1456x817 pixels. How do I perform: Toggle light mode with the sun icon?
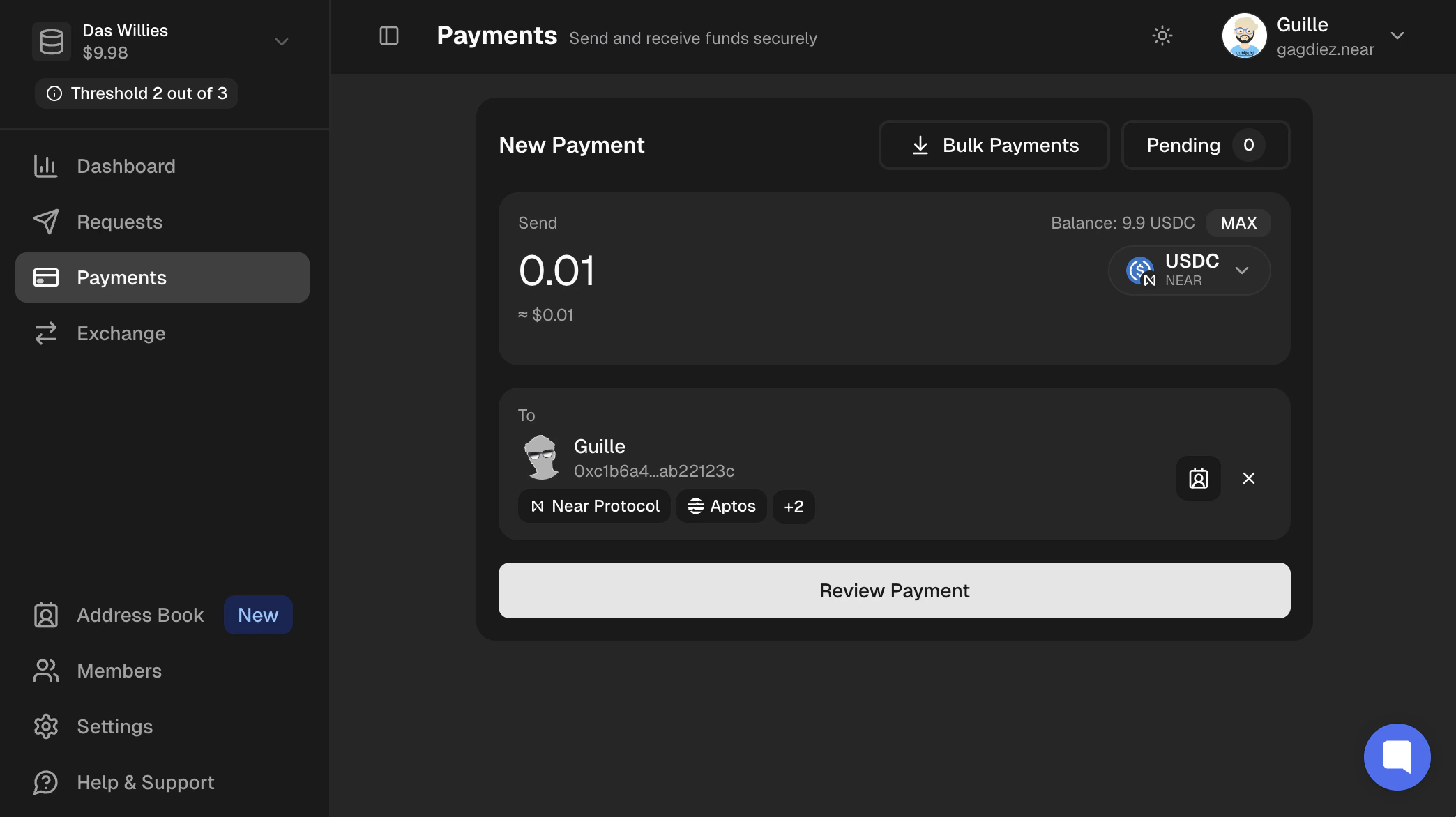(x=1162, y=36)
